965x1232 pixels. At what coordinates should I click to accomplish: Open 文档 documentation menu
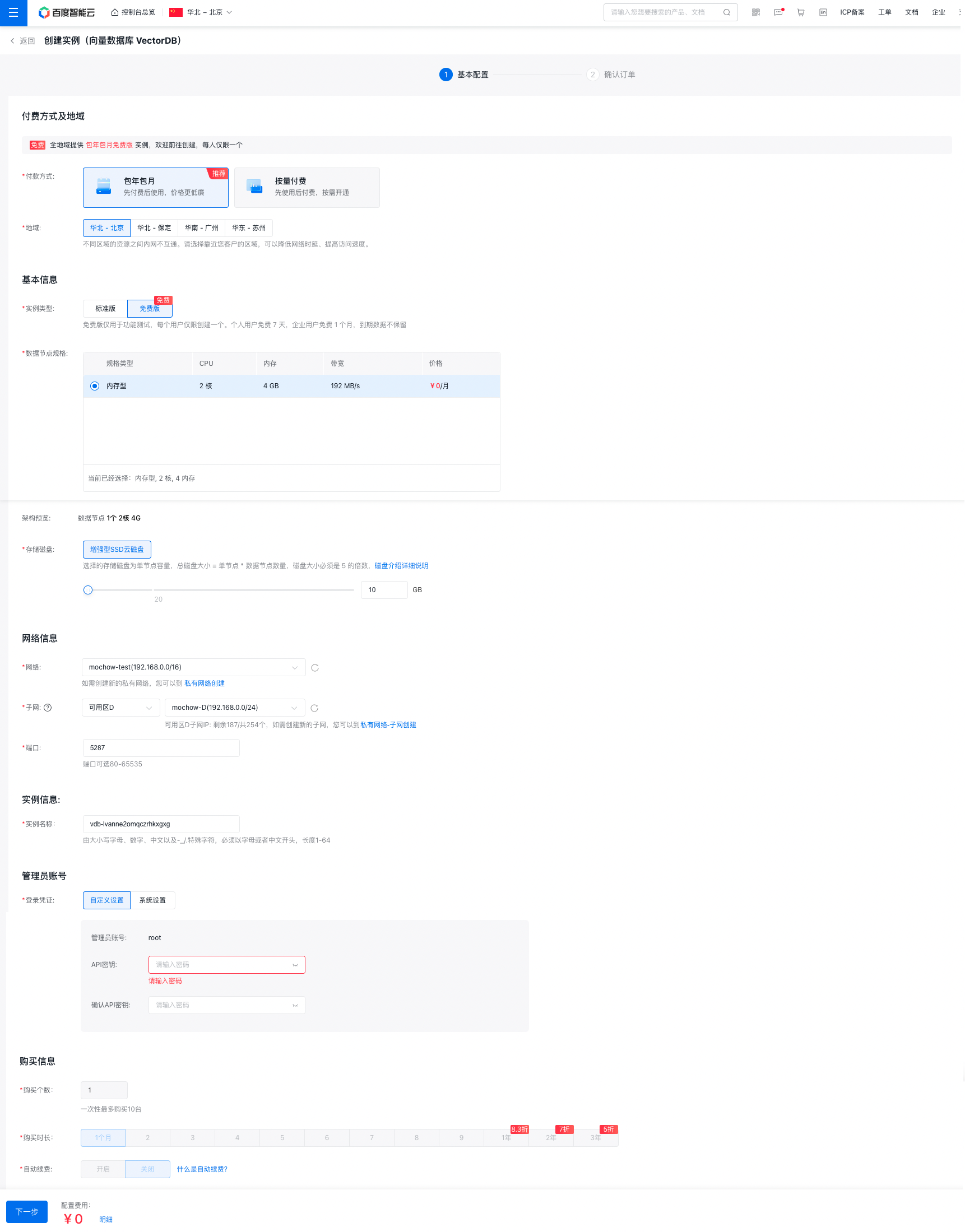tap(912, 12)
